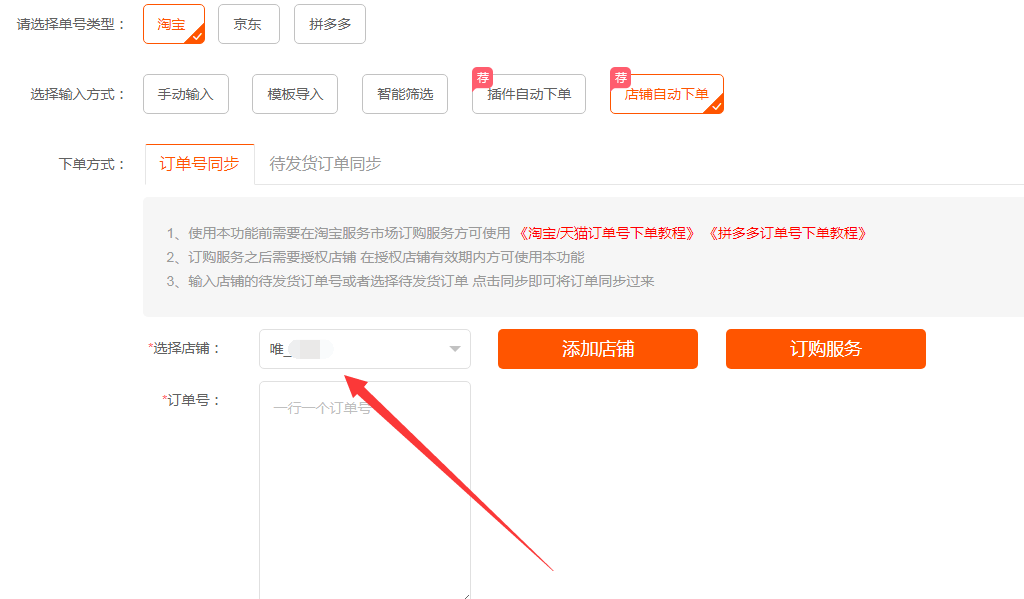Open 拼多多订单号下单教程 link
Viewport: 1024px width, 599px height.
pos(788,233)
